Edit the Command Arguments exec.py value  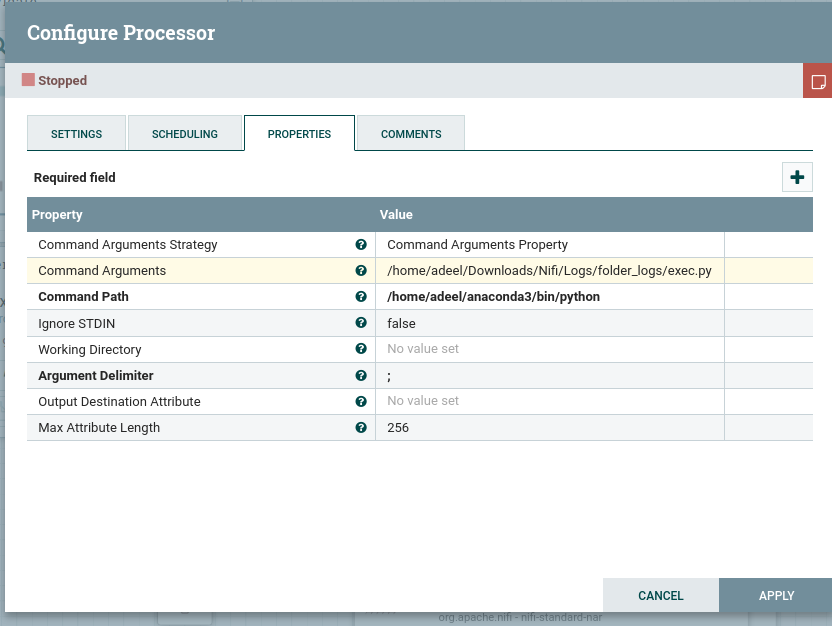coord(549,271)
